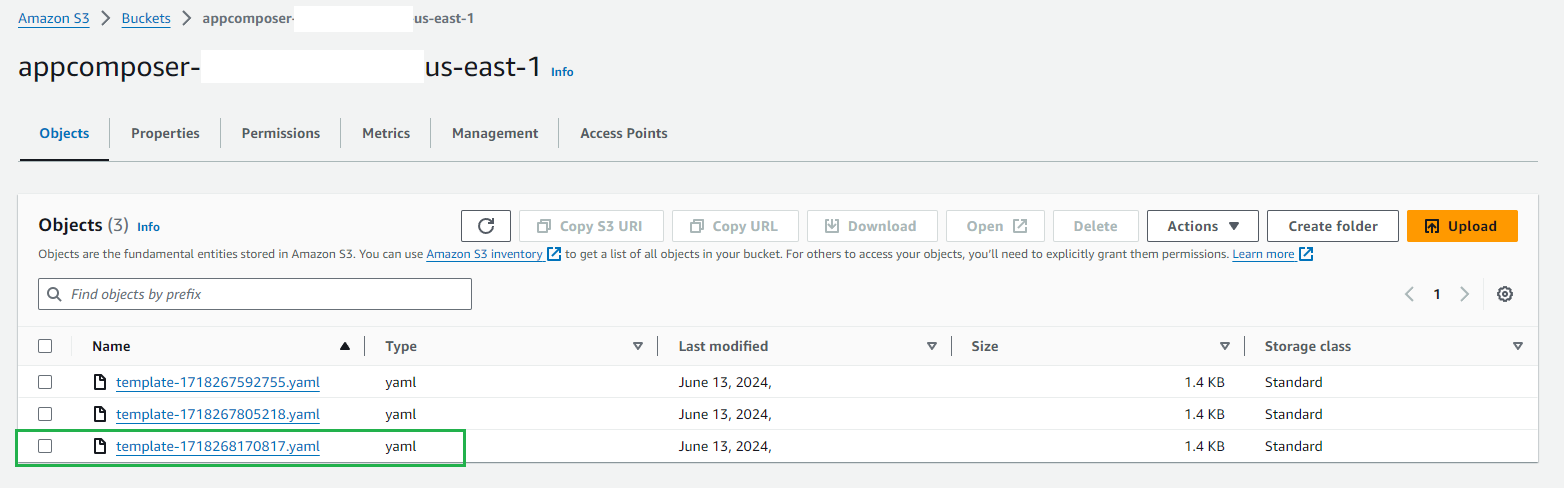Open template-1718267592755.yaml object link
Viewport: 1564px width, 488px height.
pos(218,382)
